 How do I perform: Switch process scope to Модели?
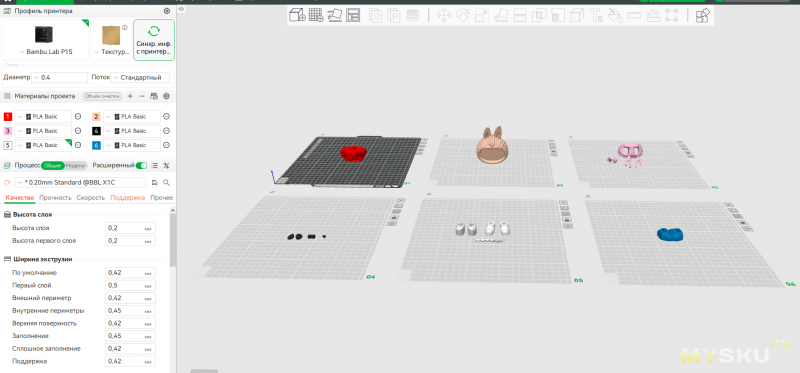tap(76, 165)
